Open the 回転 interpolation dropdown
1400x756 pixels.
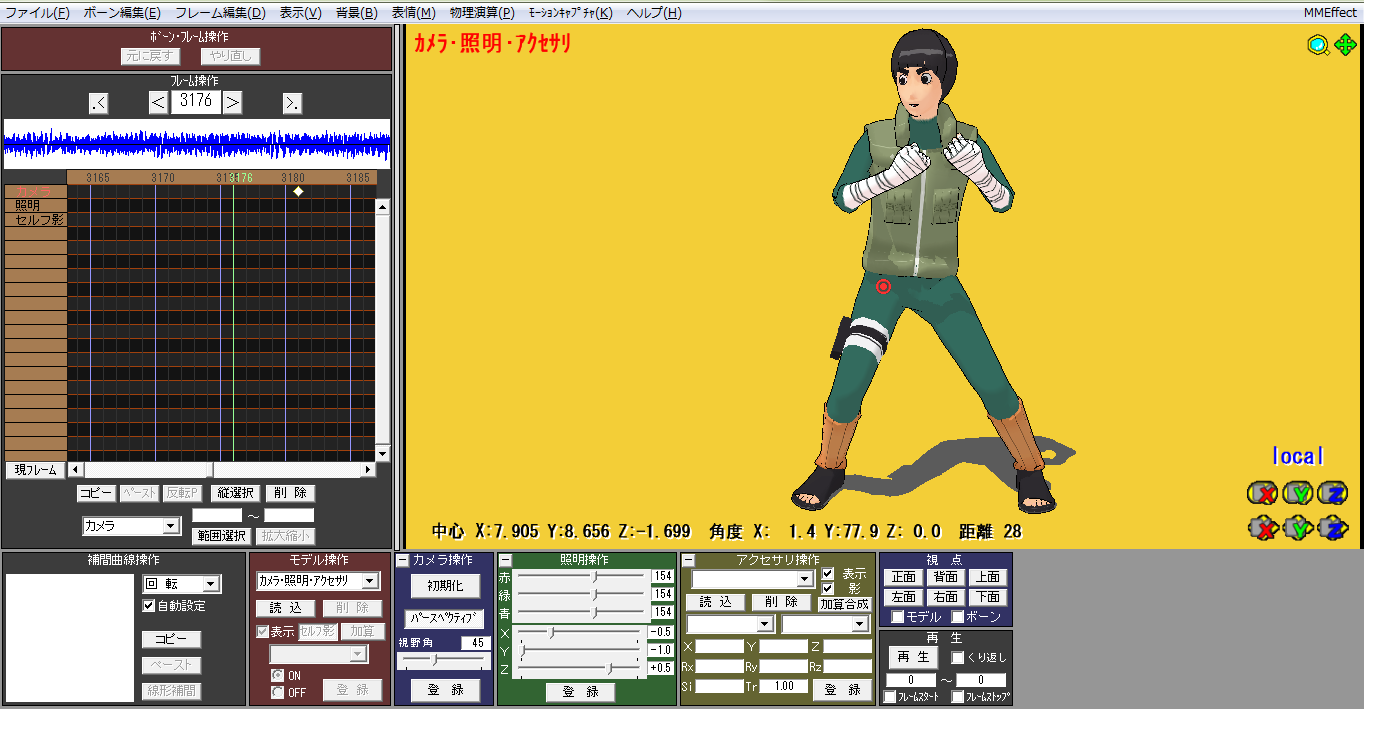181,584
